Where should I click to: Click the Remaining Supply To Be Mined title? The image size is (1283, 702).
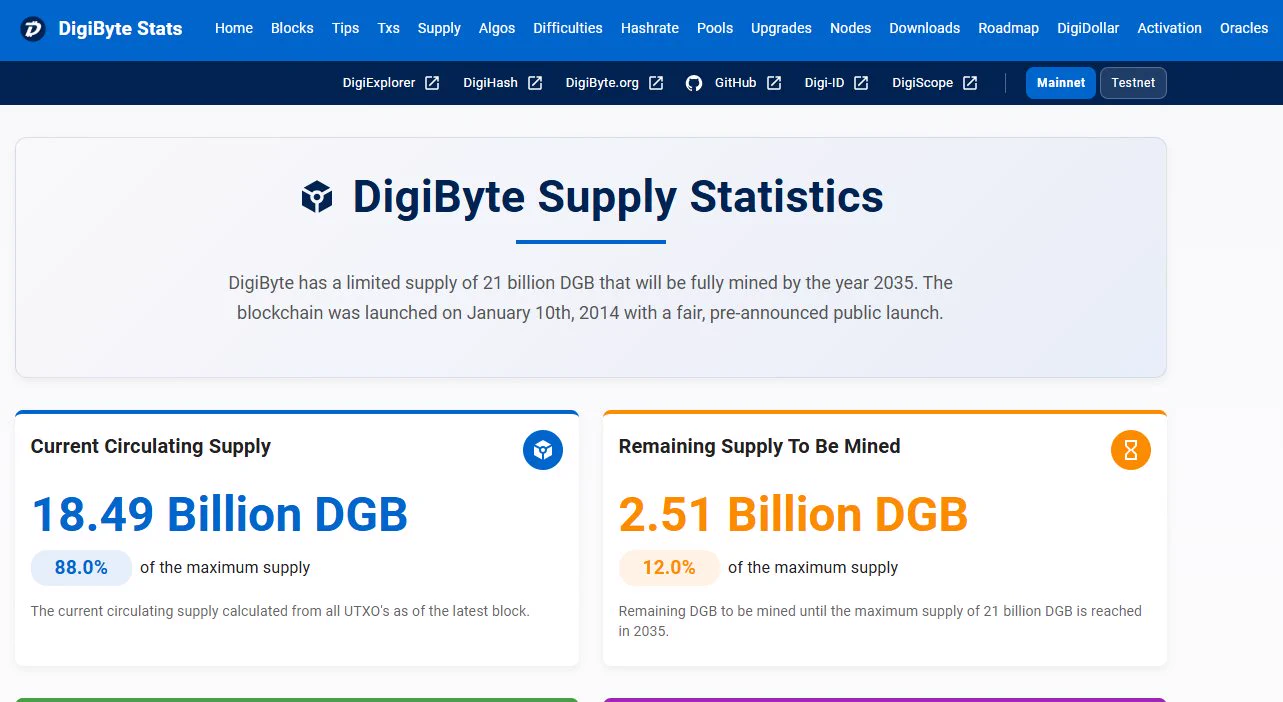point(760,446)
